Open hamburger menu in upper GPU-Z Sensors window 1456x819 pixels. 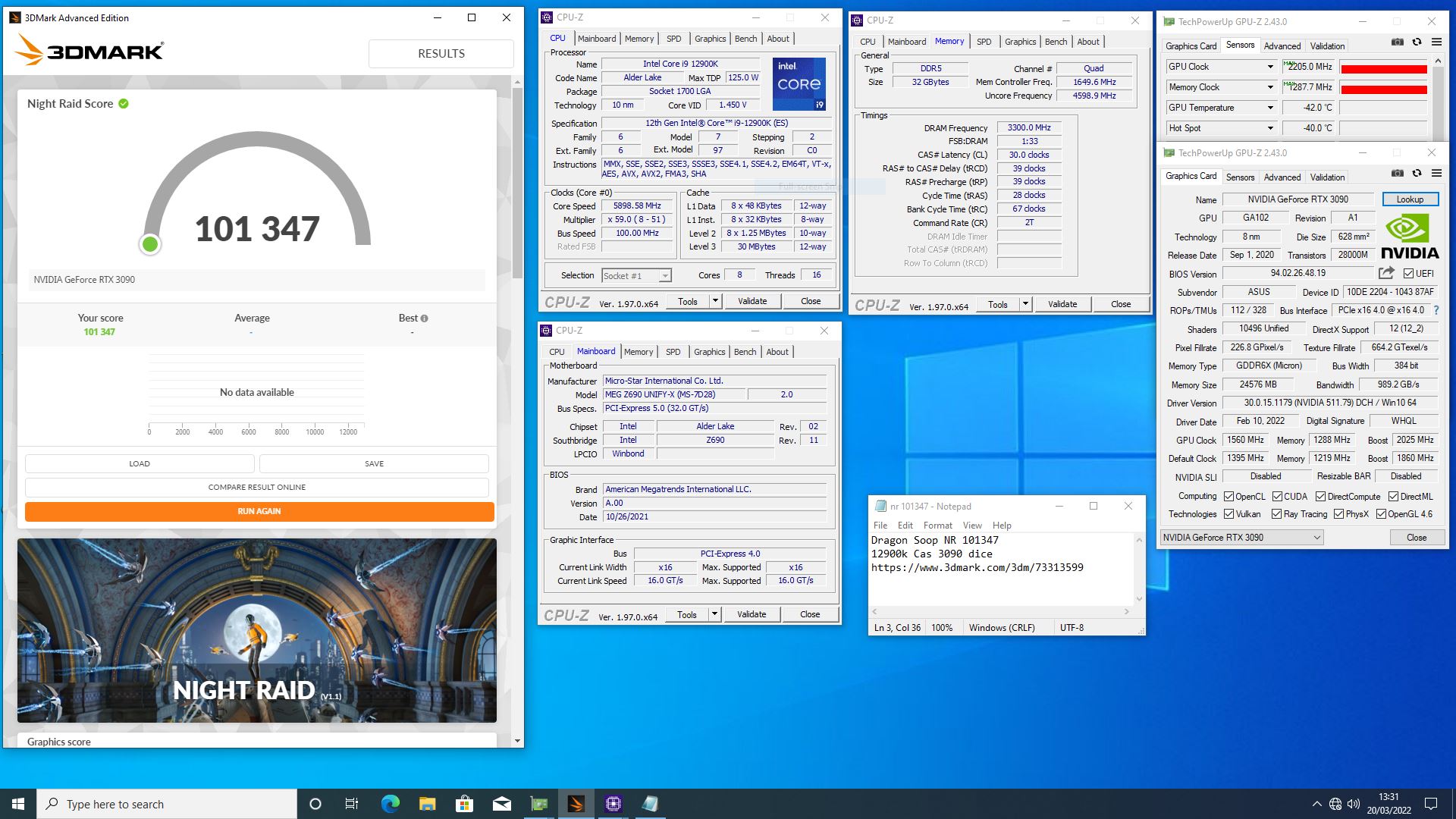point(1436,42)
